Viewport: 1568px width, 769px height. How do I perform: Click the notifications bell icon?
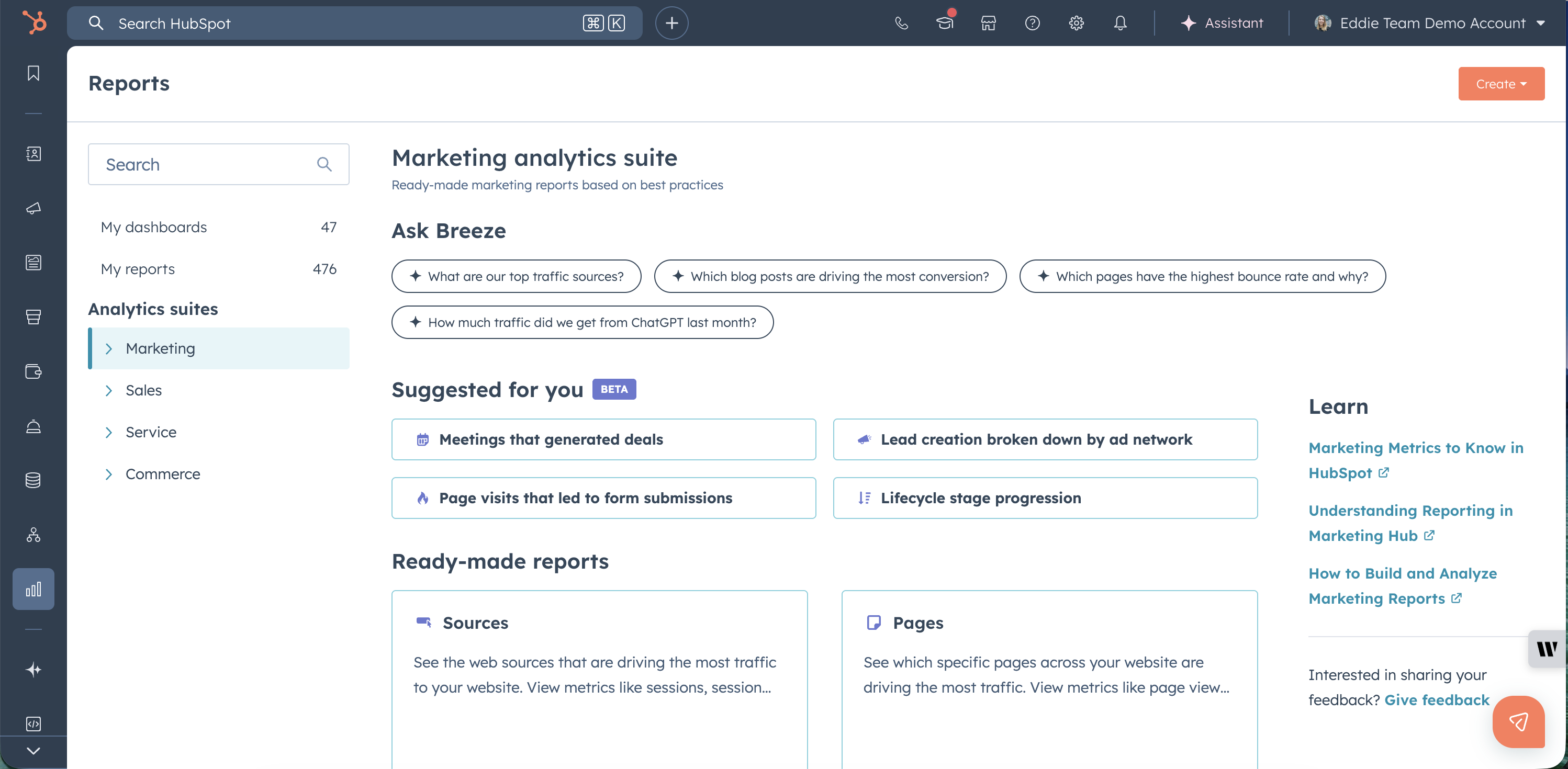click(1120, 23)
